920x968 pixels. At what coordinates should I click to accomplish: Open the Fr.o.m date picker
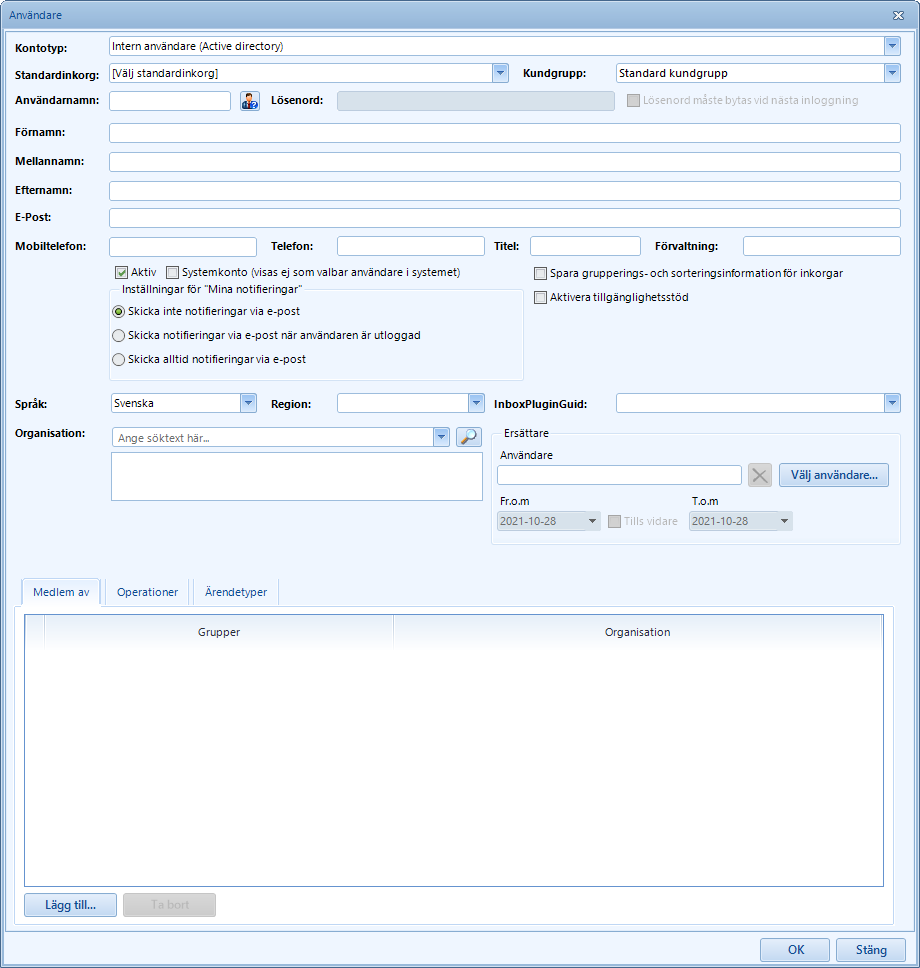pos(592,521)
